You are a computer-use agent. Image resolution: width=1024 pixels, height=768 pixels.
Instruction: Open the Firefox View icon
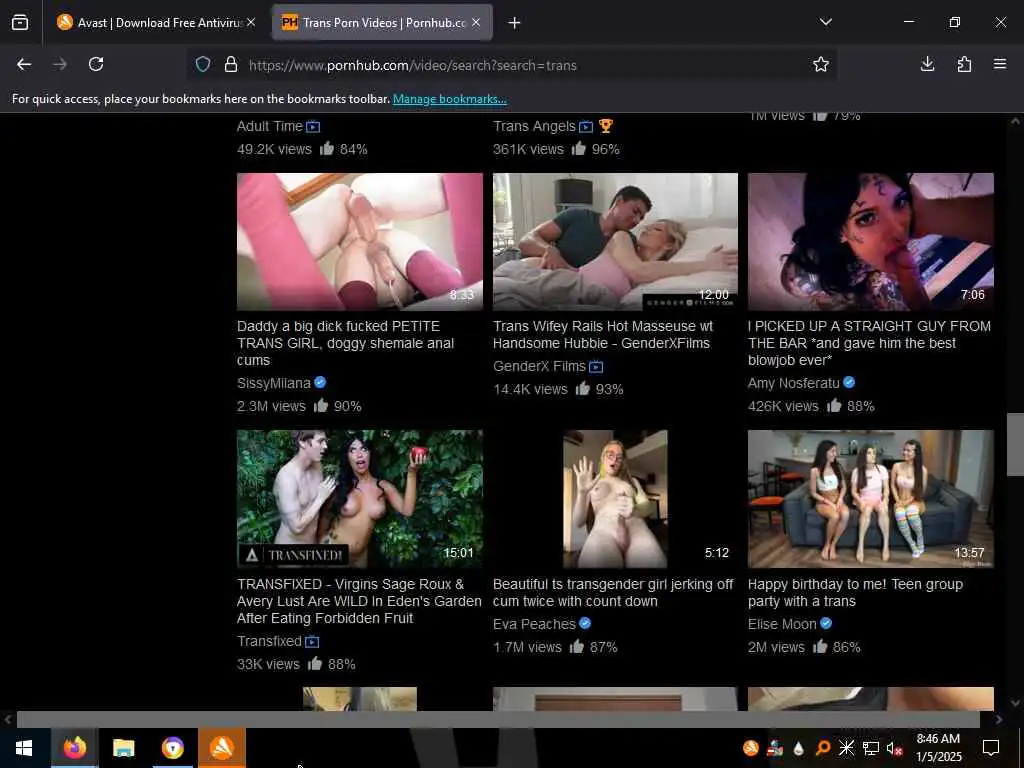click(20, 22)
